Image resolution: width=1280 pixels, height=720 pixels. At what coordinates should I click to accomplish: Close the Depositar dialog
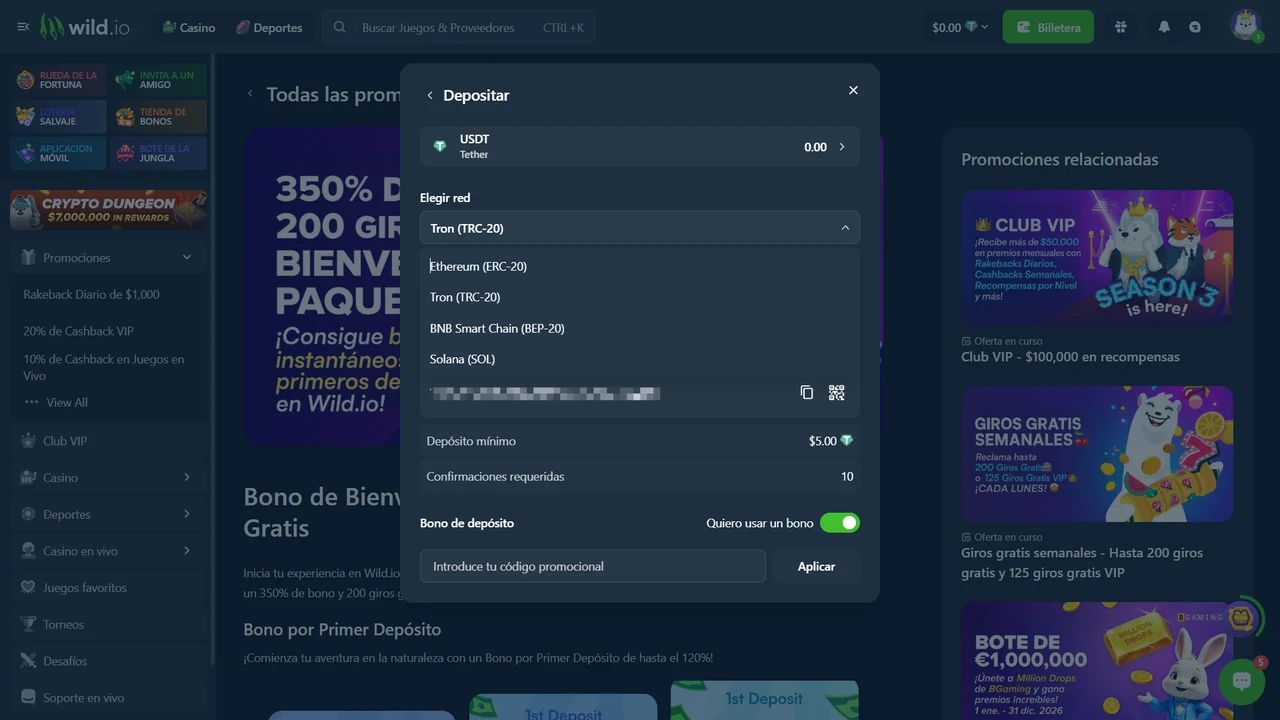(x=853, y=90)
